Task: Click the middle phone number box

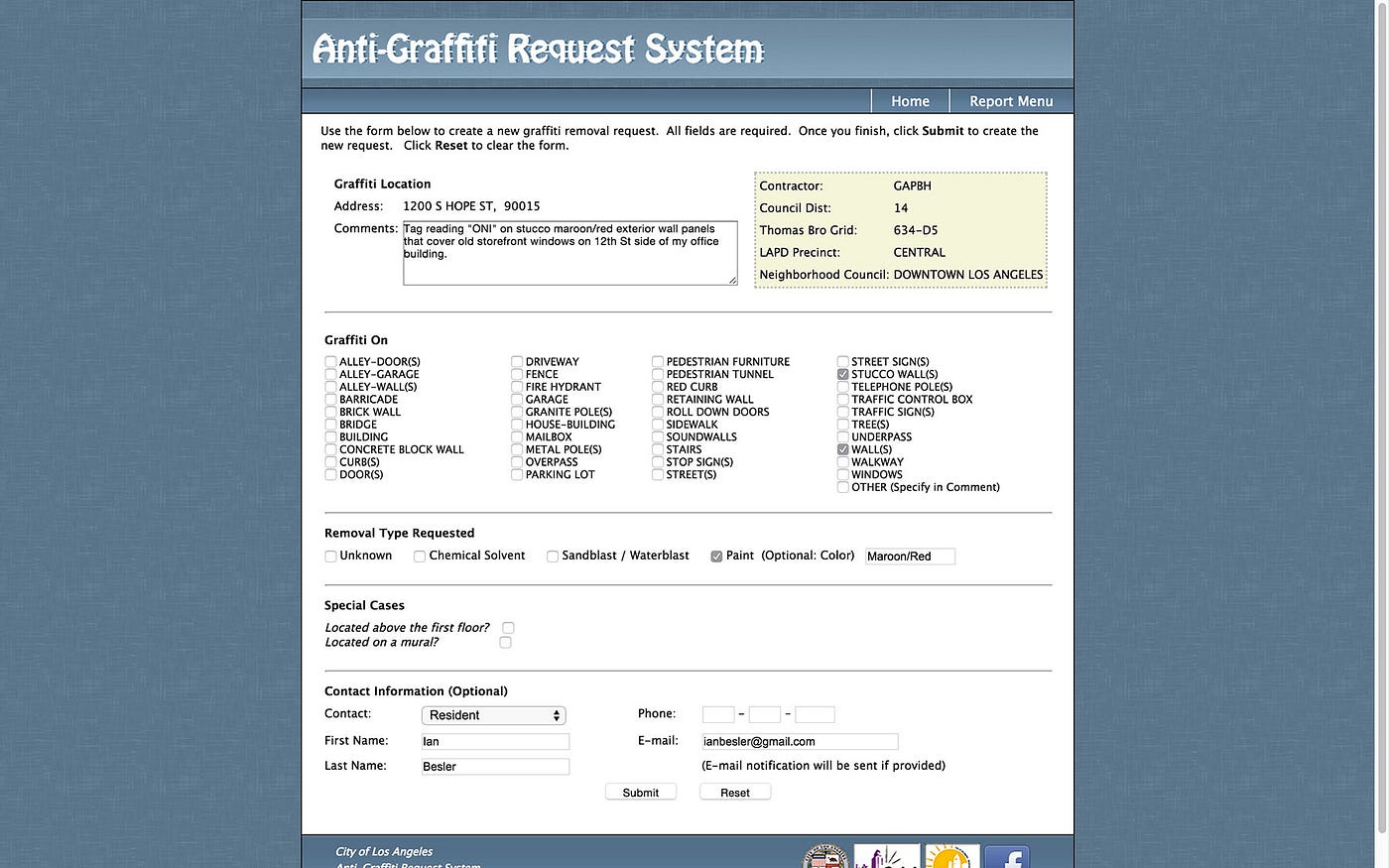Action: (x=765, y=714)
